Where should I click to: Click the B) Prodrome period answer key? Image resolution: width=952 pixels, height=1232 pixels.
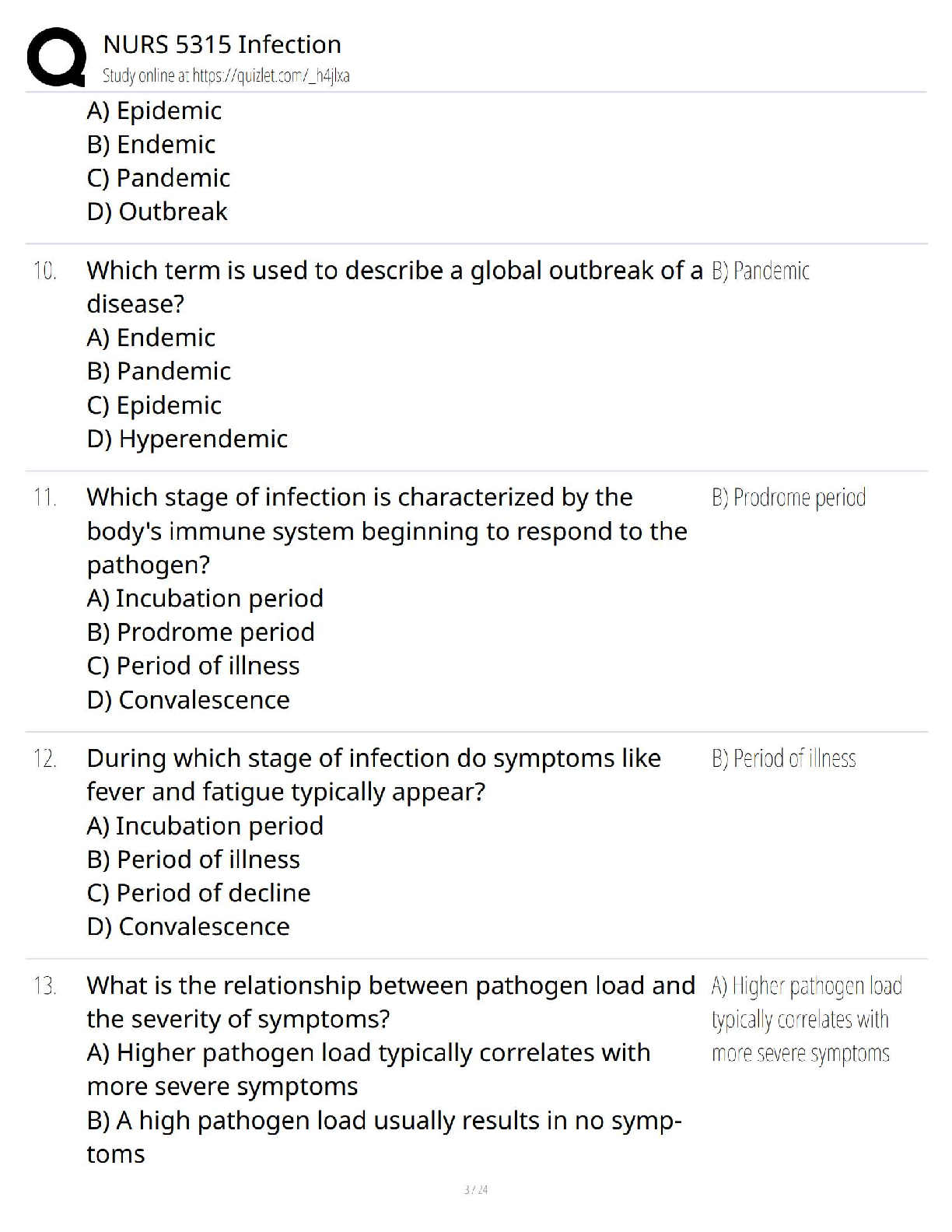788,498
